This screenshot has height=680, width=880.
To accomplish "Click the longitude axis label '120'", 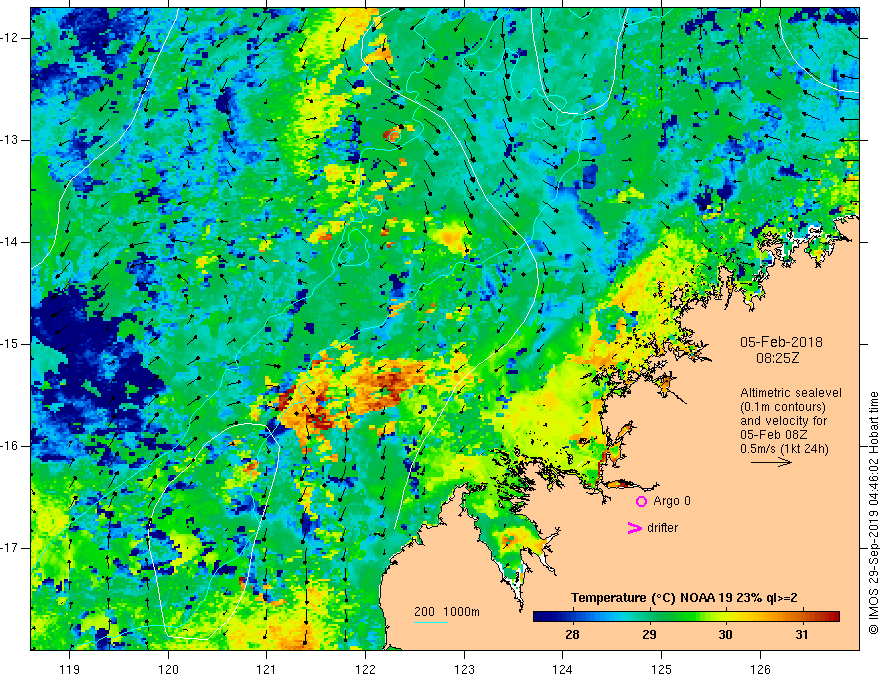I will 168,669.
